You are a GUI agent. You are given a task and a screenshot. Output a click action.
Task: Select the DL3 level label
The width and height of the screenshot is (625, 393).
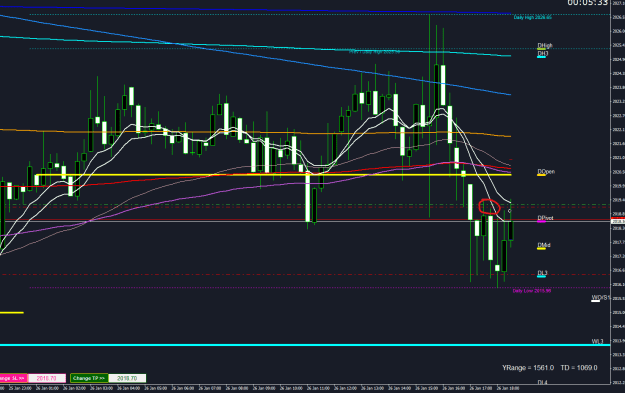(542, 273)
